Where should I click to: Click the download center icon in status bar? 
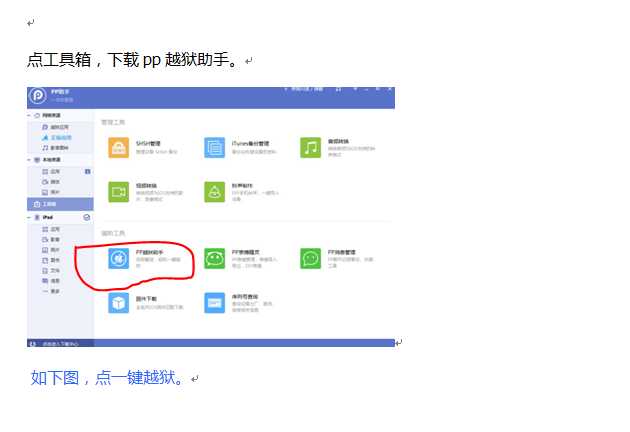pos(33,344)
